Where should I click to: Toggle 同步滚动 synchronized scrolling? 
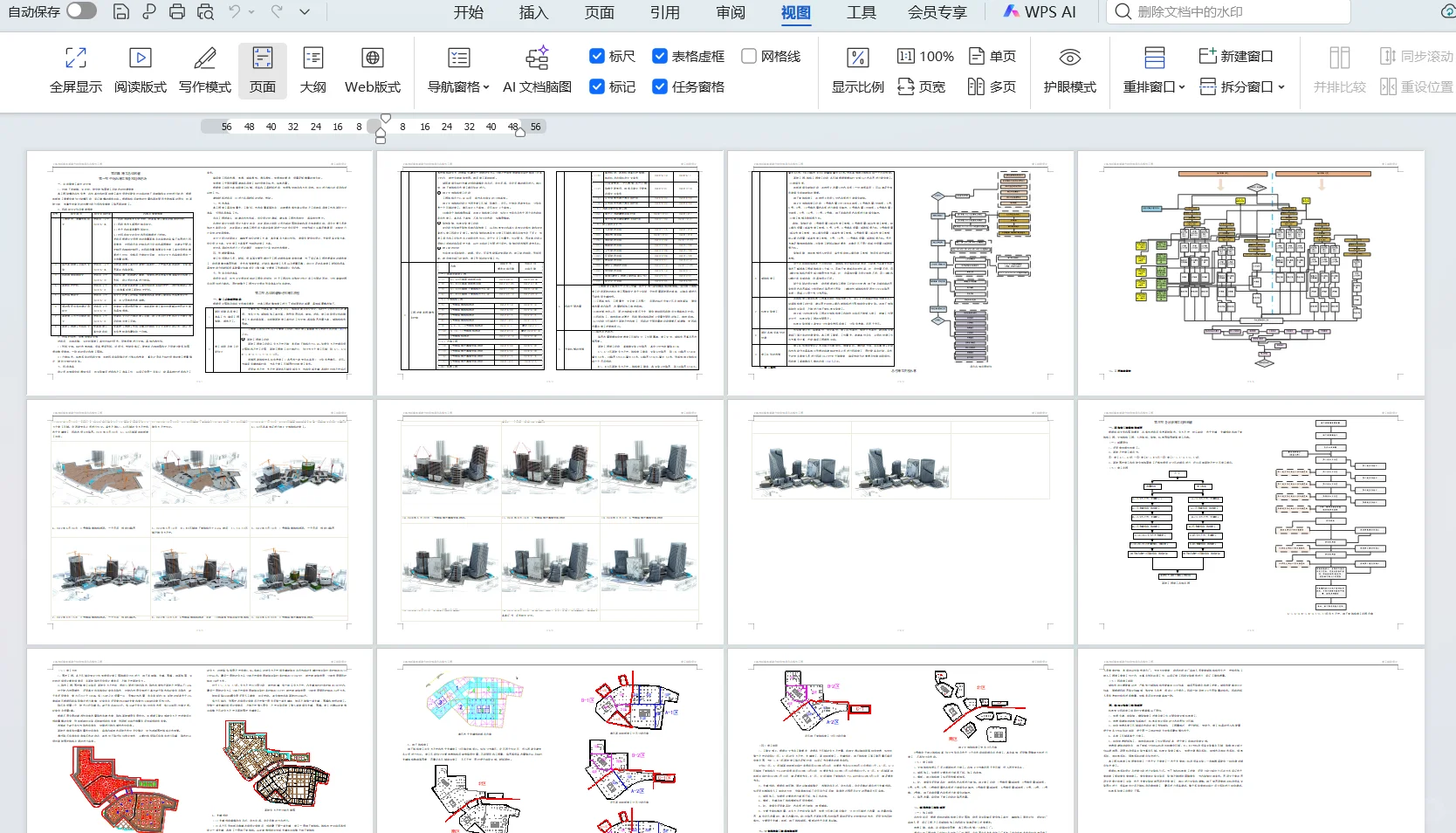coord(1417,56)
